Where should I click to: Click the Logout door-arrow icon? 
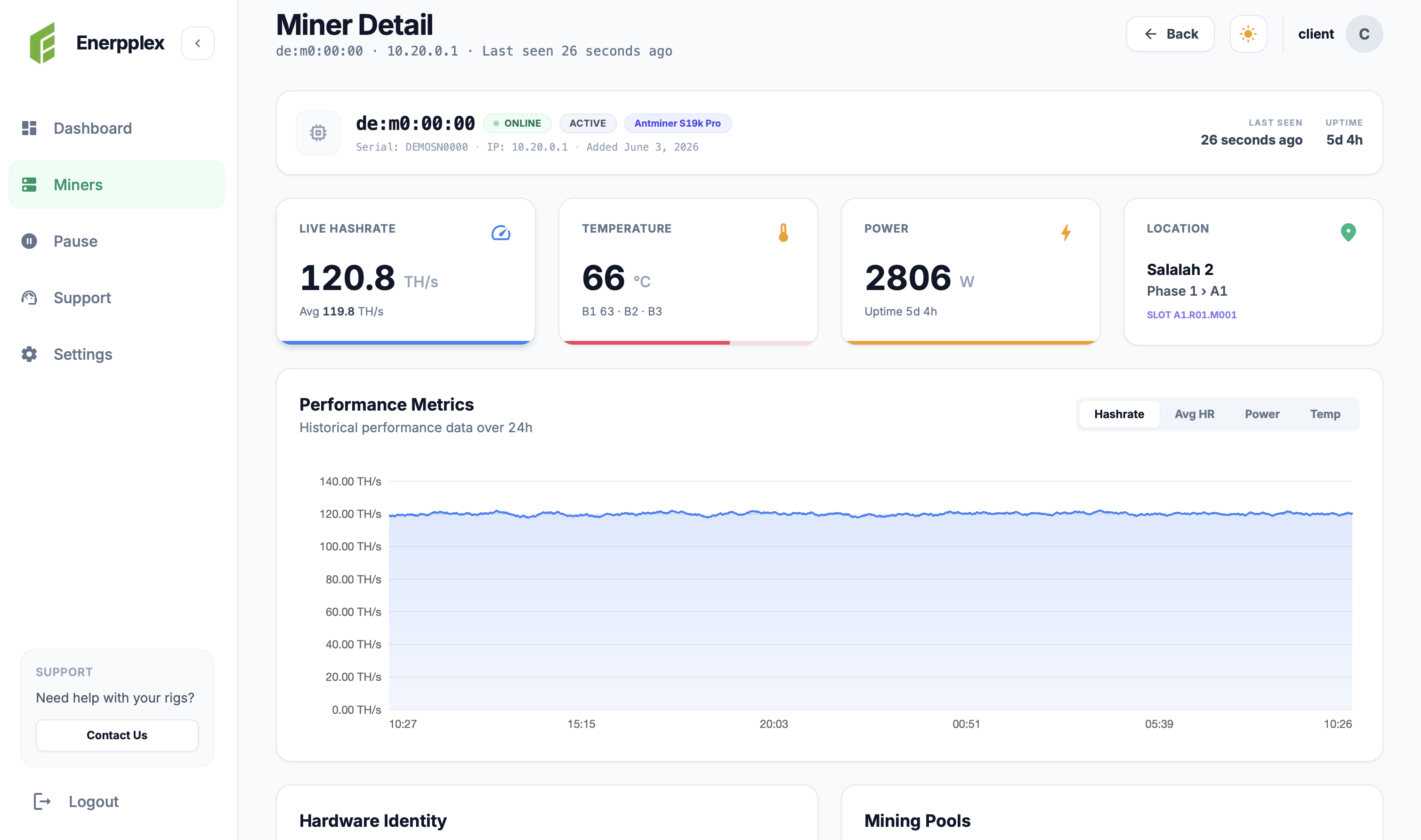[x=42, y=801]
